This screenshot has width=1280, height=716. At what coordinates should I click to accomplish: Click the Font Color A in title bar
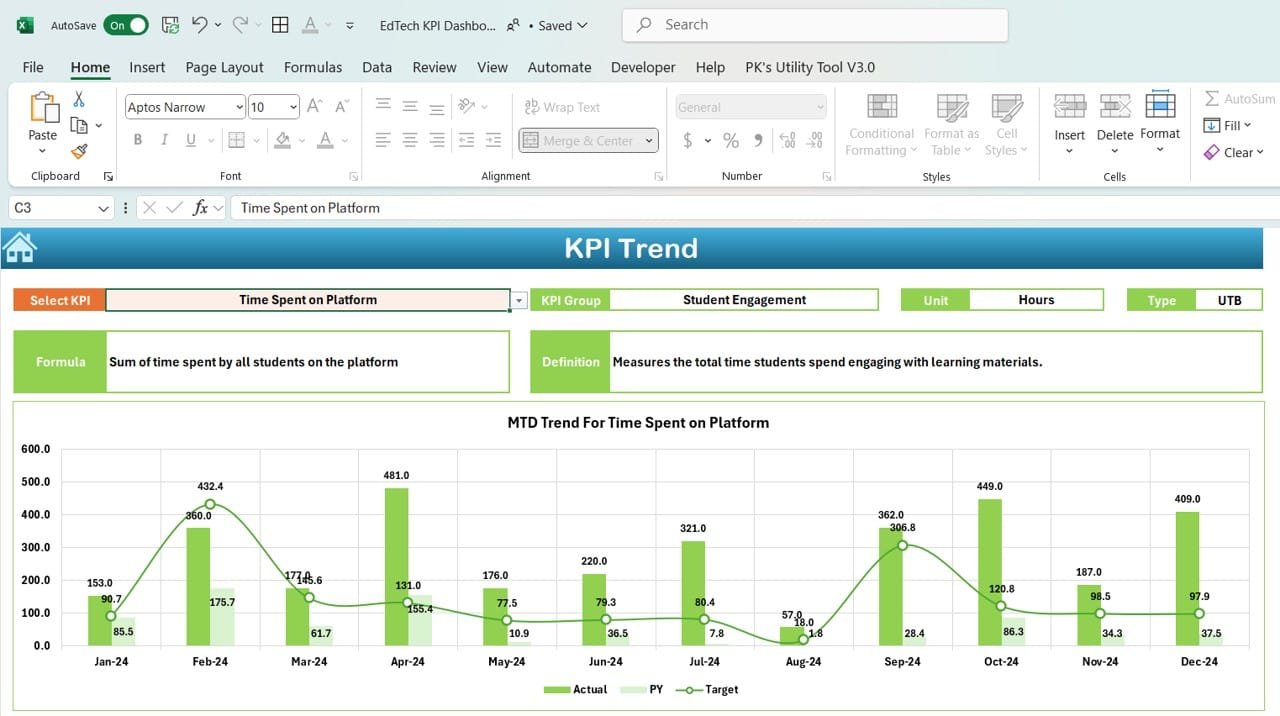coord(310,25)
